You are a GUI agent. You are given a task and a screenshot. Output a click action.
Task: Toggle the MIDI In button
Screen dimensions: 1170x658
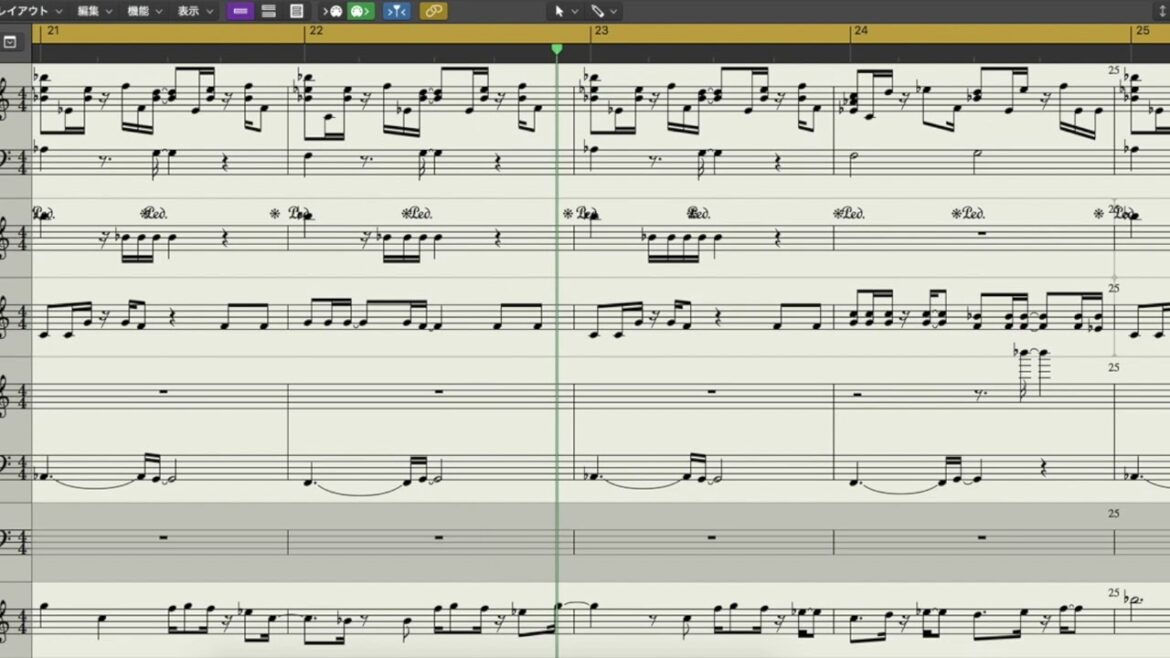(333, 11)
